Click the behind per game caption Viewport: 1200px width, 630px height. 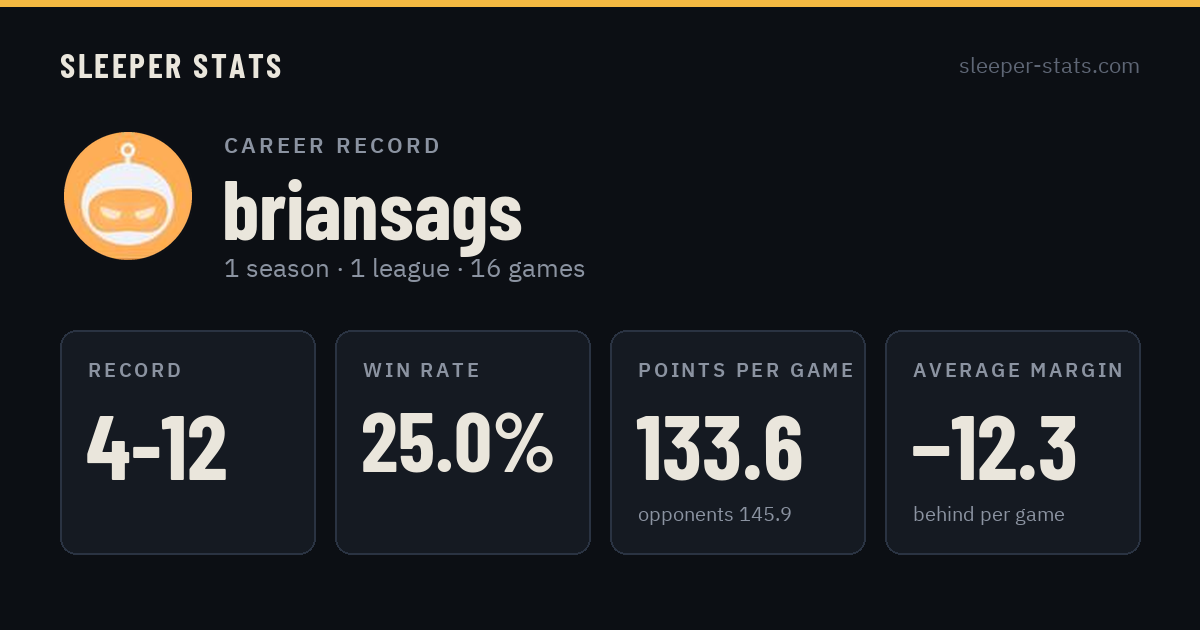(x=989, y=515)
